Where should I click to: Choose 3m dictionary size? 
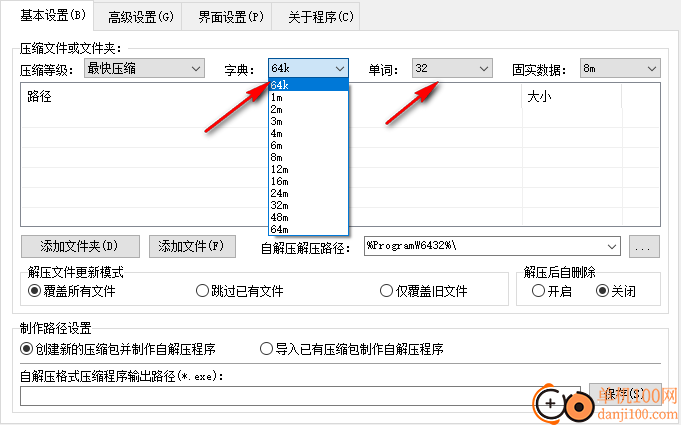coord(308,121)
